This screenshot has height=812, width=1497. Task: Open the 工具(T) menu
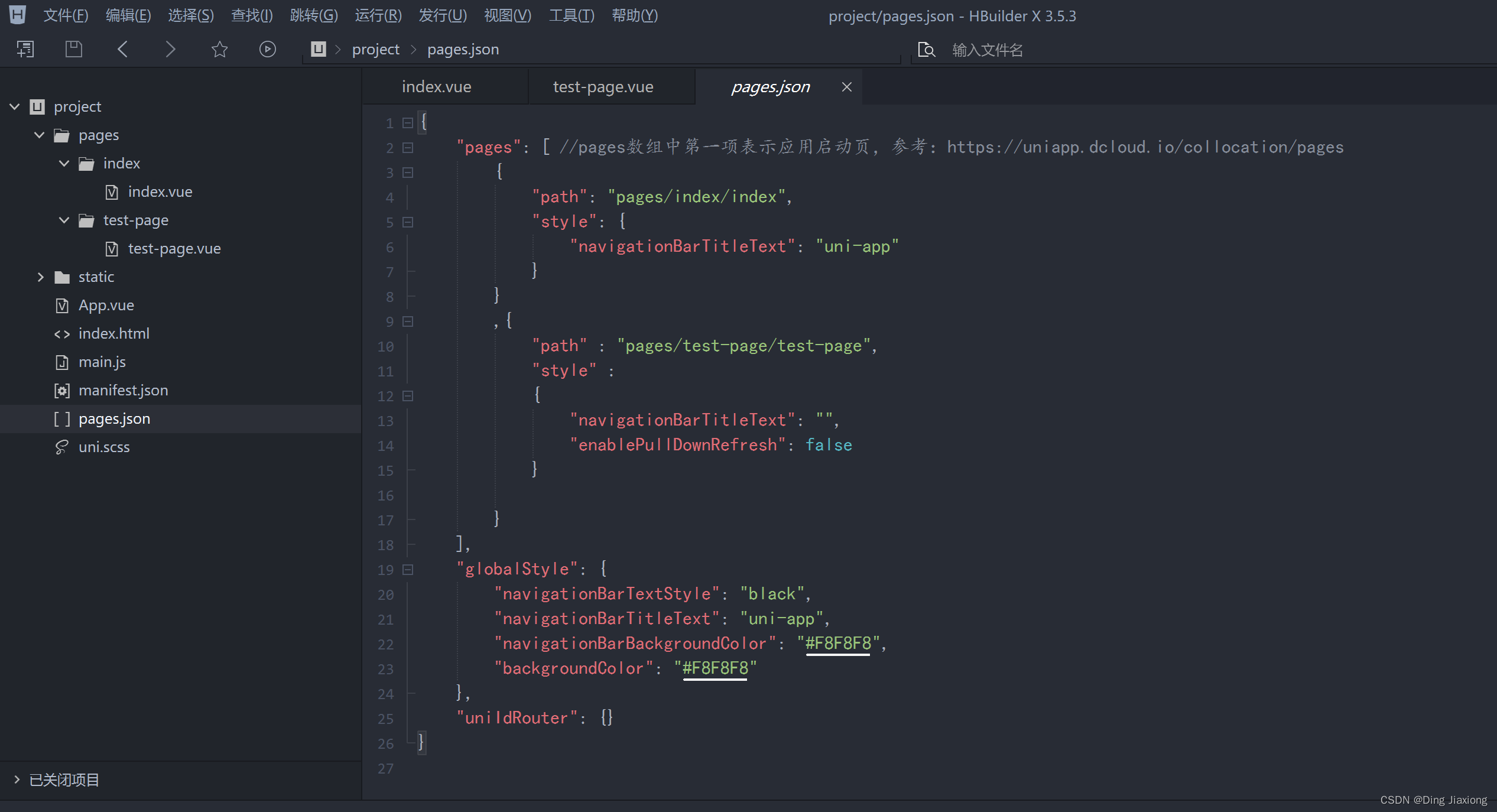(571, 15)
